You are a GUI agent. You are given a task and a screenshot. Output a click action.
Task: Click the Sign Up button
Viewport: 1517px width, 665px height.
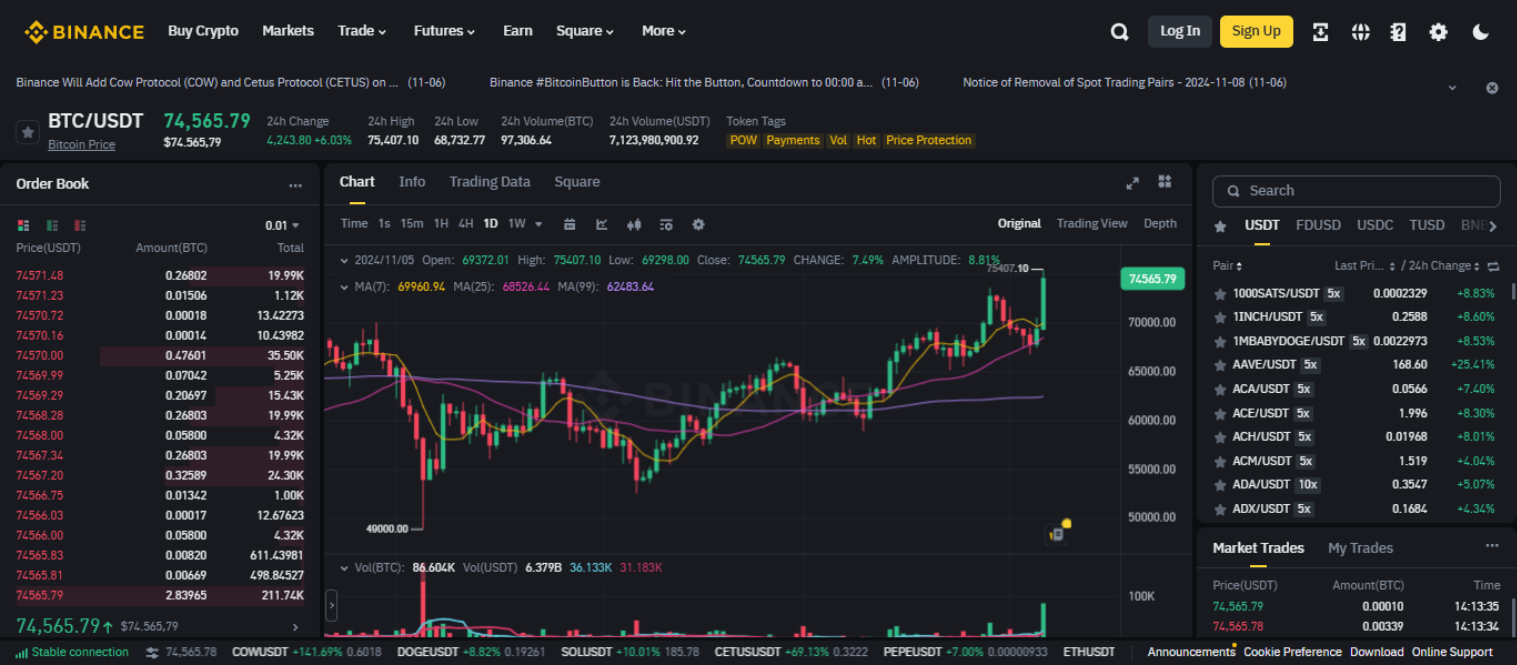point(1256,31)
